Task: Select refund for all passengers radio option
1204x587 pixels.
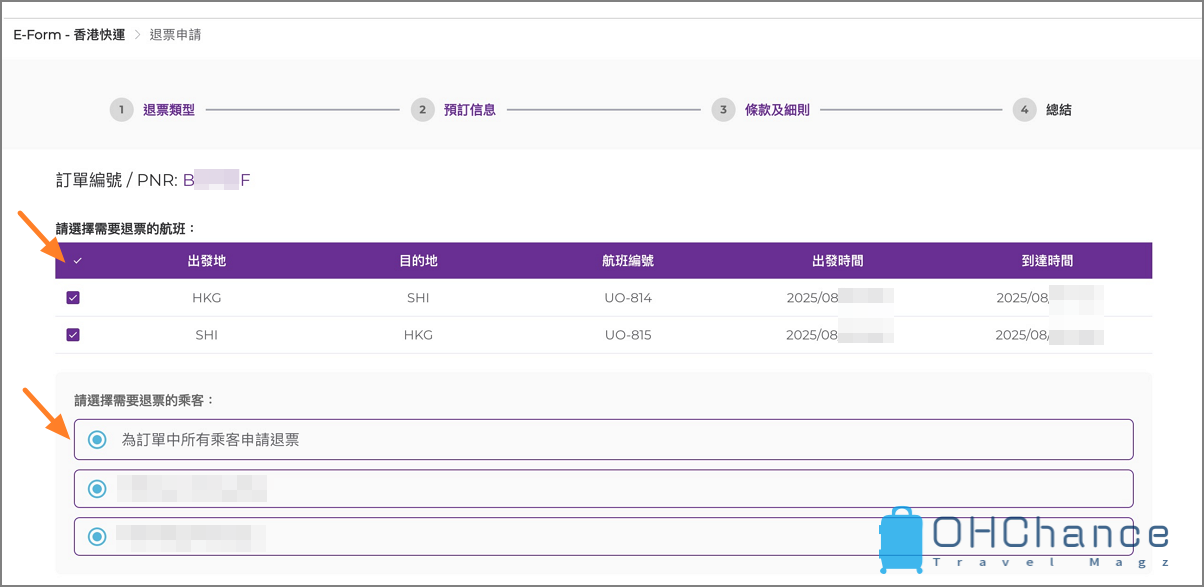Action: click(97, 439)
